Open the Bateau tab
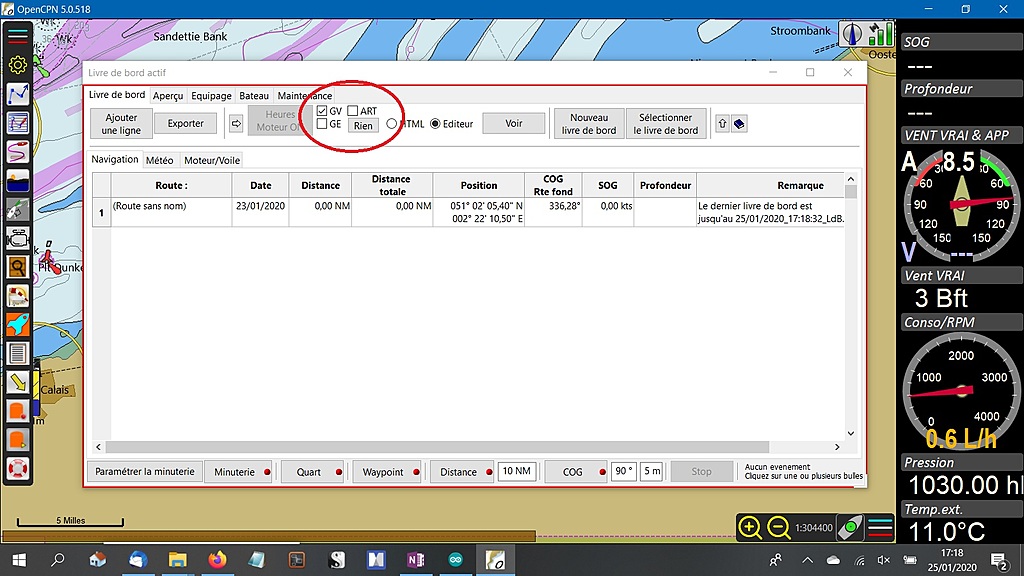The width and height of the screenshot is (1024, 576). 254,96
